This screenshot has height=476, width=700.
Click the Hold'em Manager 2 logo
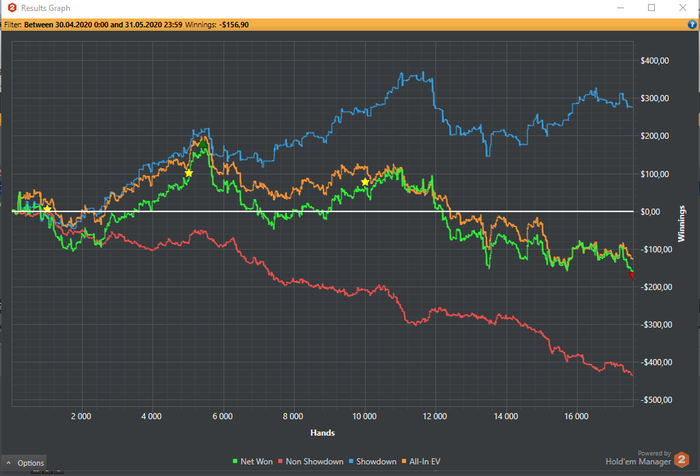point(682,459)
